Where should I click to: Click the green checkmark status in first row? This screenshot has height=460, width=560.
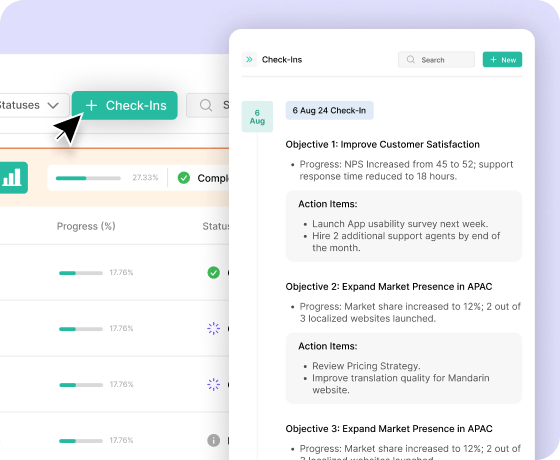pos(214,272)
